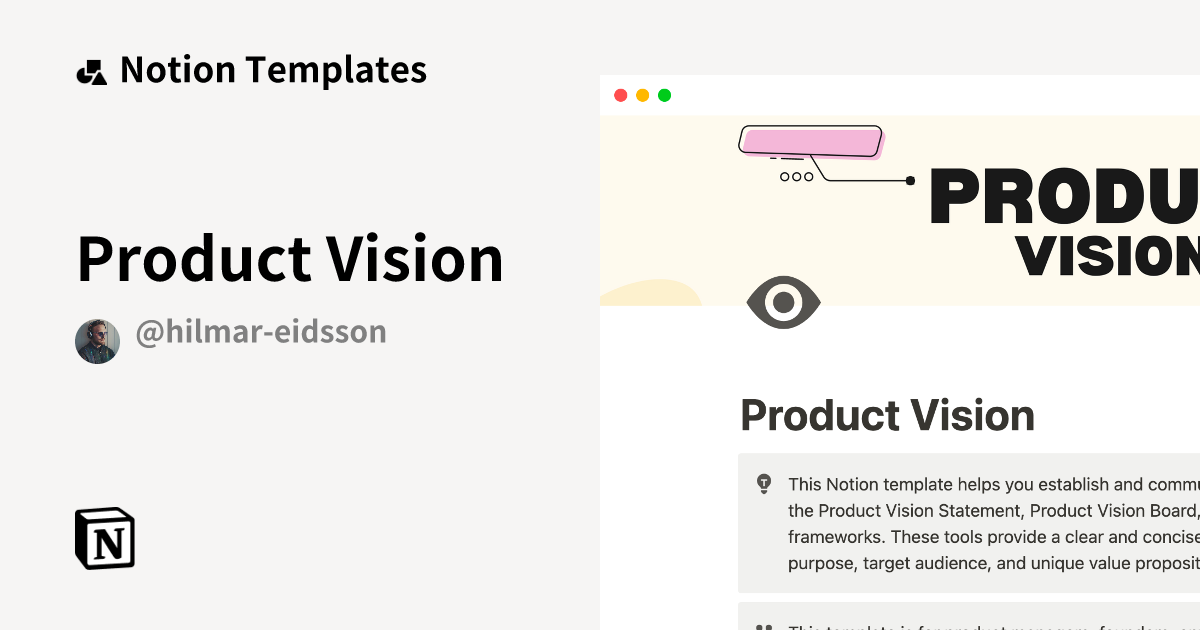The image size is (1200, 630).
Task: Click the PRODUCT VISION cover title
Action: [1080, 220]
